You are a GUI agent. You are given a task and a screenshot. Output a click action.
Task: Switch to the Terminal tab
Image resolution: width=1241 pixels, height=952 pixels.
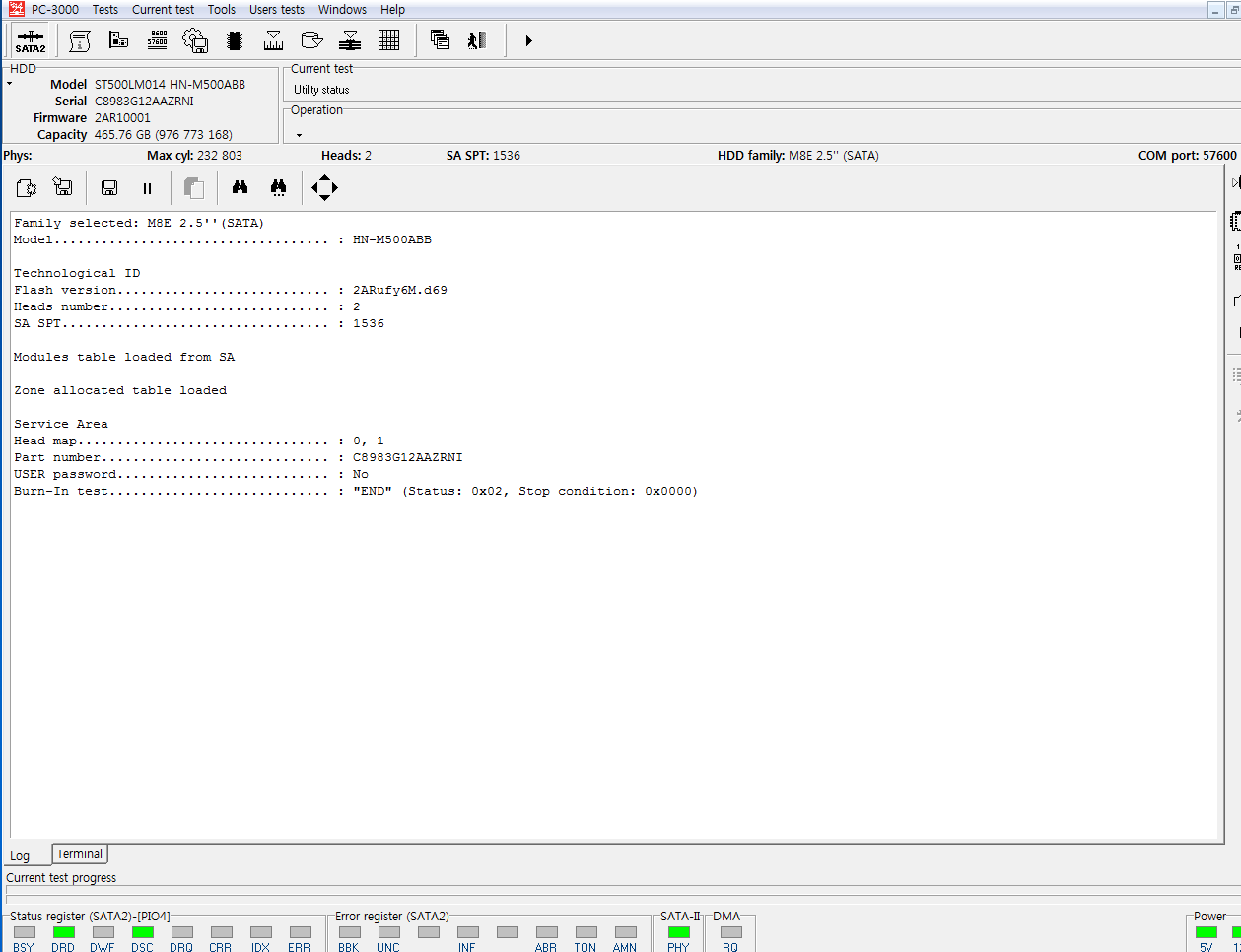(x=79, y=854)
